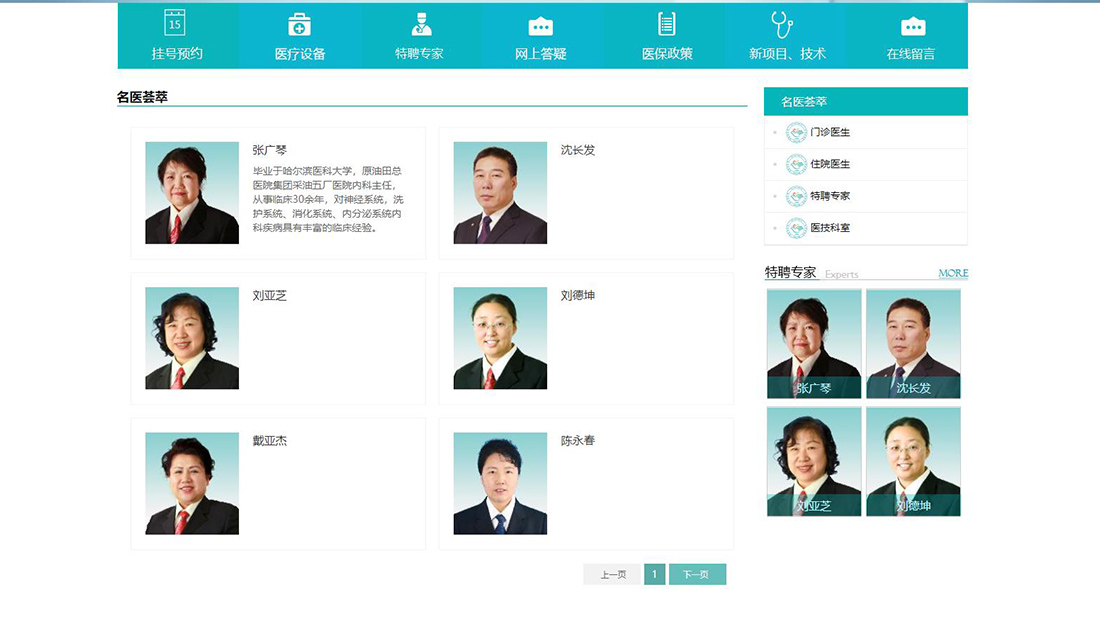Open the speech bubble icon for 网上答疑

click(541, 25)
